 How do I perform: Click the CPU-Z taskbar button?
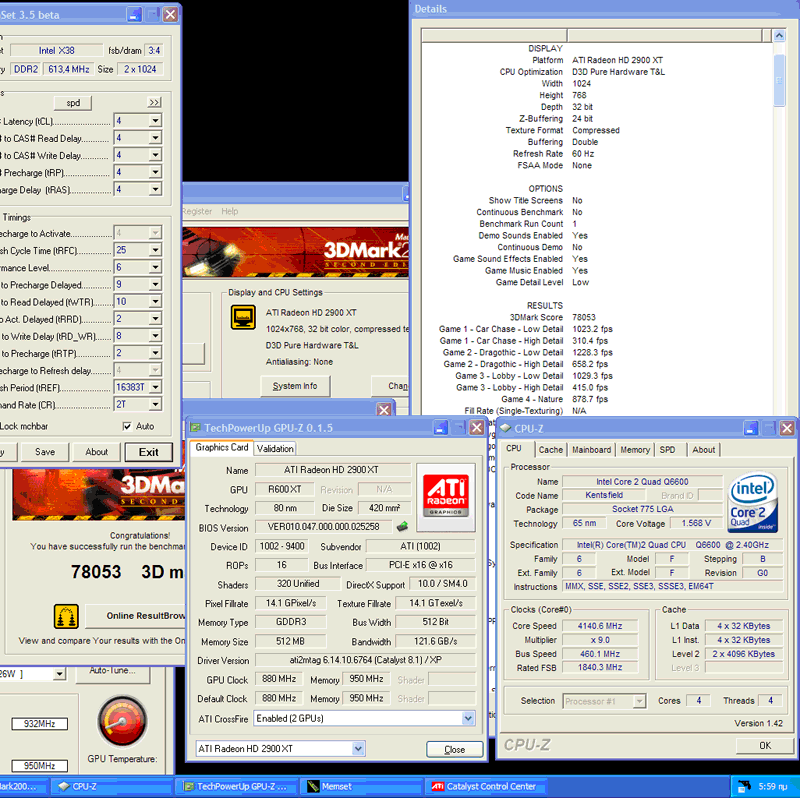pyautogui.click(x=110, y=786)
